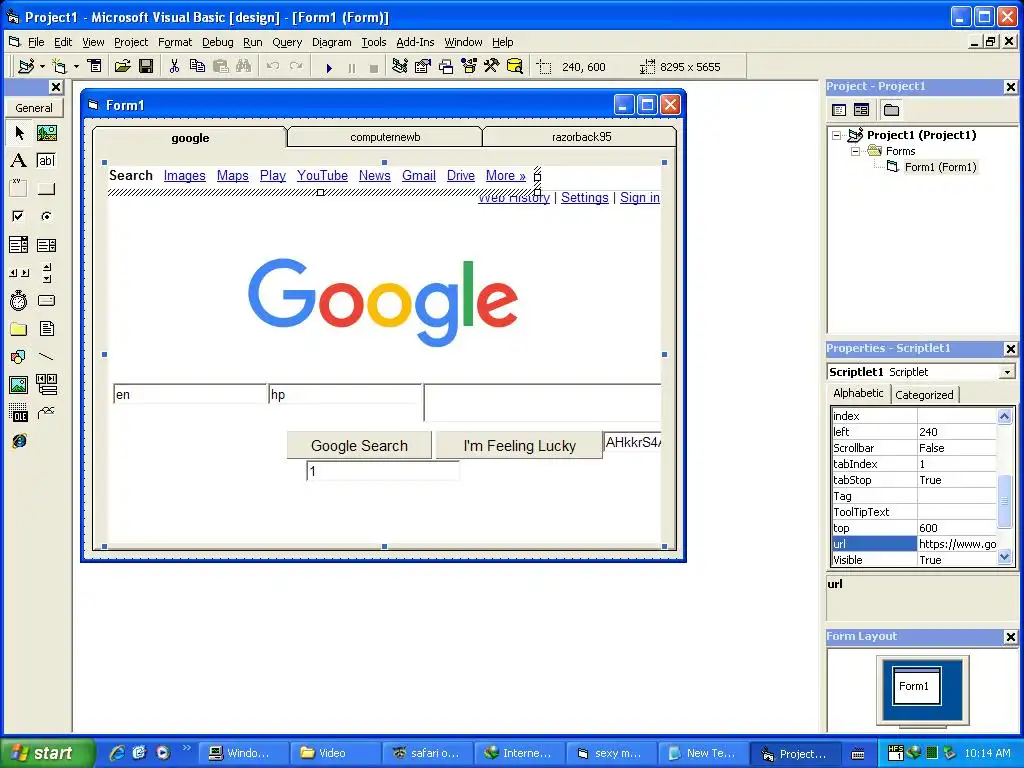Viewport: 1024px width, 768px height.
Task: Select the Timer control tool
Action: click(x=19, y=300)
